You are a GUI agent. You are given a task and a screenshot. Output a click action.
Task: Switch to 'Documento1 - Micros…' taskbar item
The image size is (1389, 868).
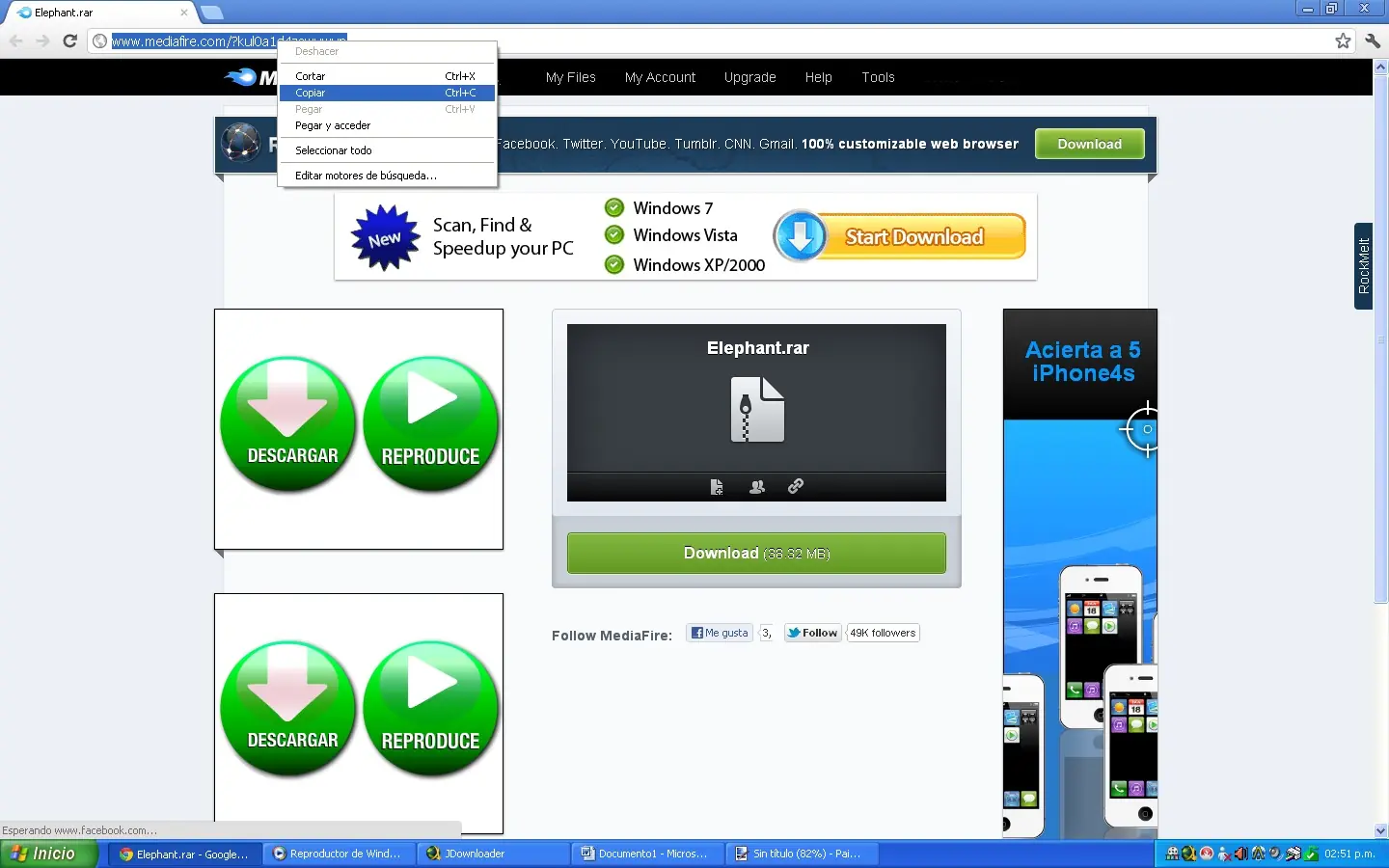[647, 854]
